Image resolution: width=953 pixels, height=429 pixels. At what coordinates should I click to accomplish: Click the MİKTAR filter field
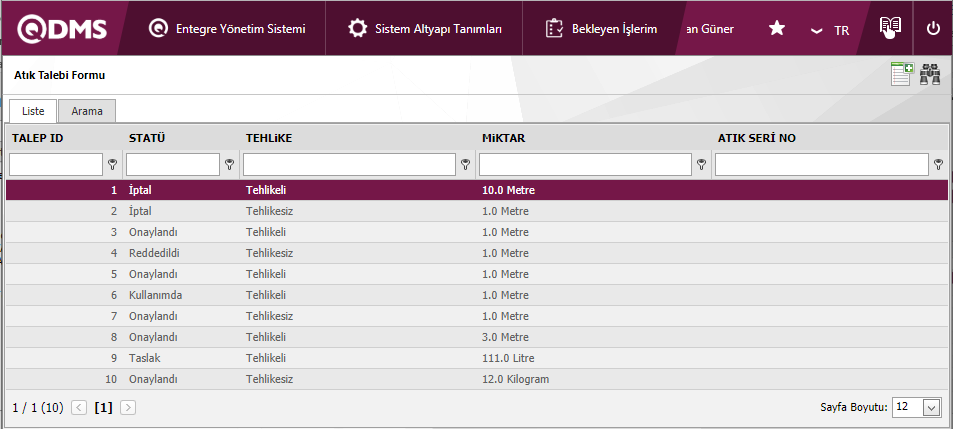pos(585,164)
